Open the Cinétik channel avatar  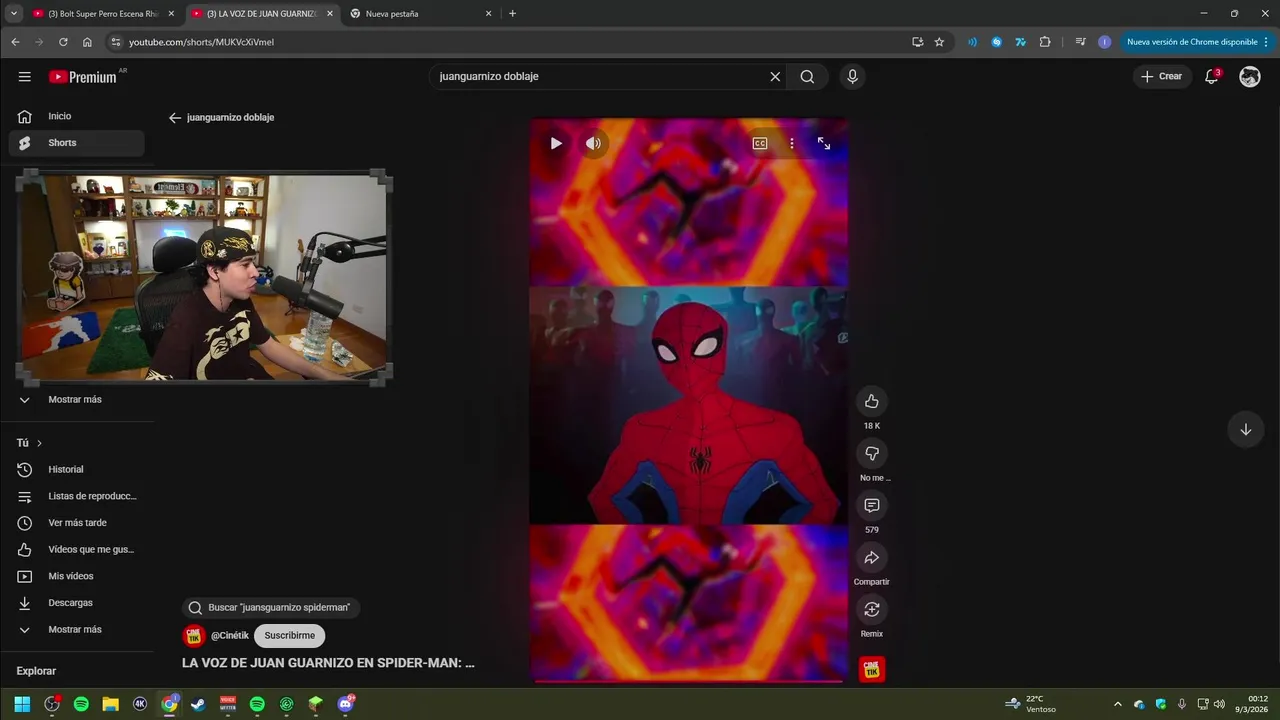click(x=194, y=635)
